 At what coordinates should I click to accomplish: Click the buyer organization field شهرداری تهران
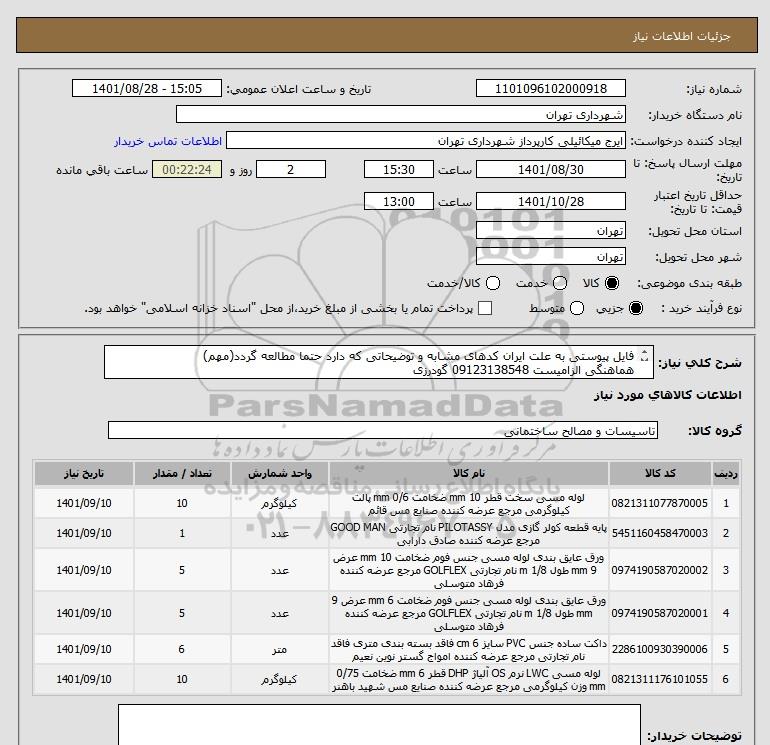[x=401, y=115]
